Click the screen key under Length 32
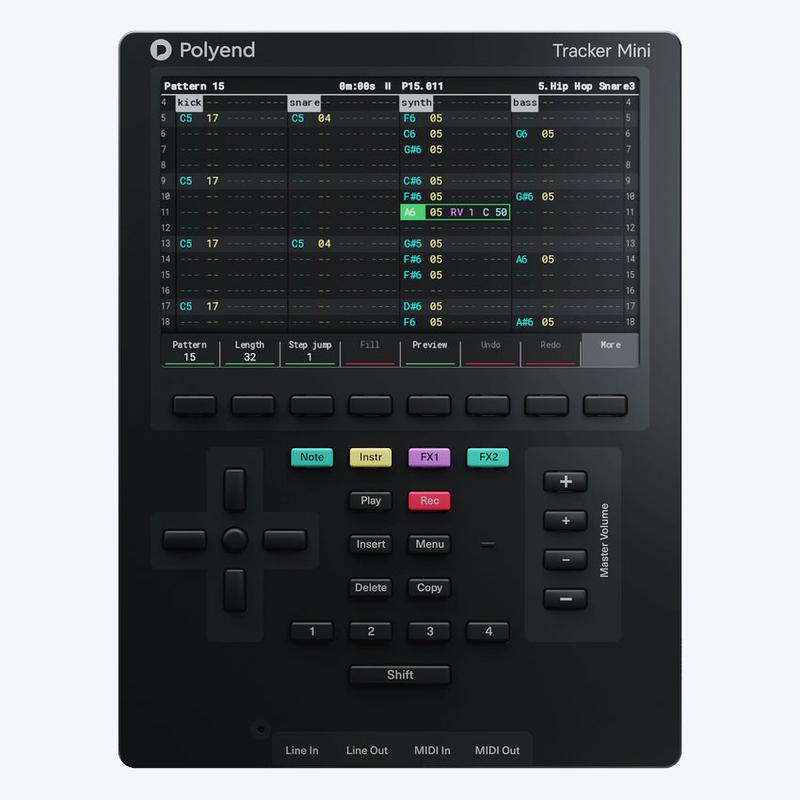The width and height of the screenshot is (800, 800). [x=253, y=406]
